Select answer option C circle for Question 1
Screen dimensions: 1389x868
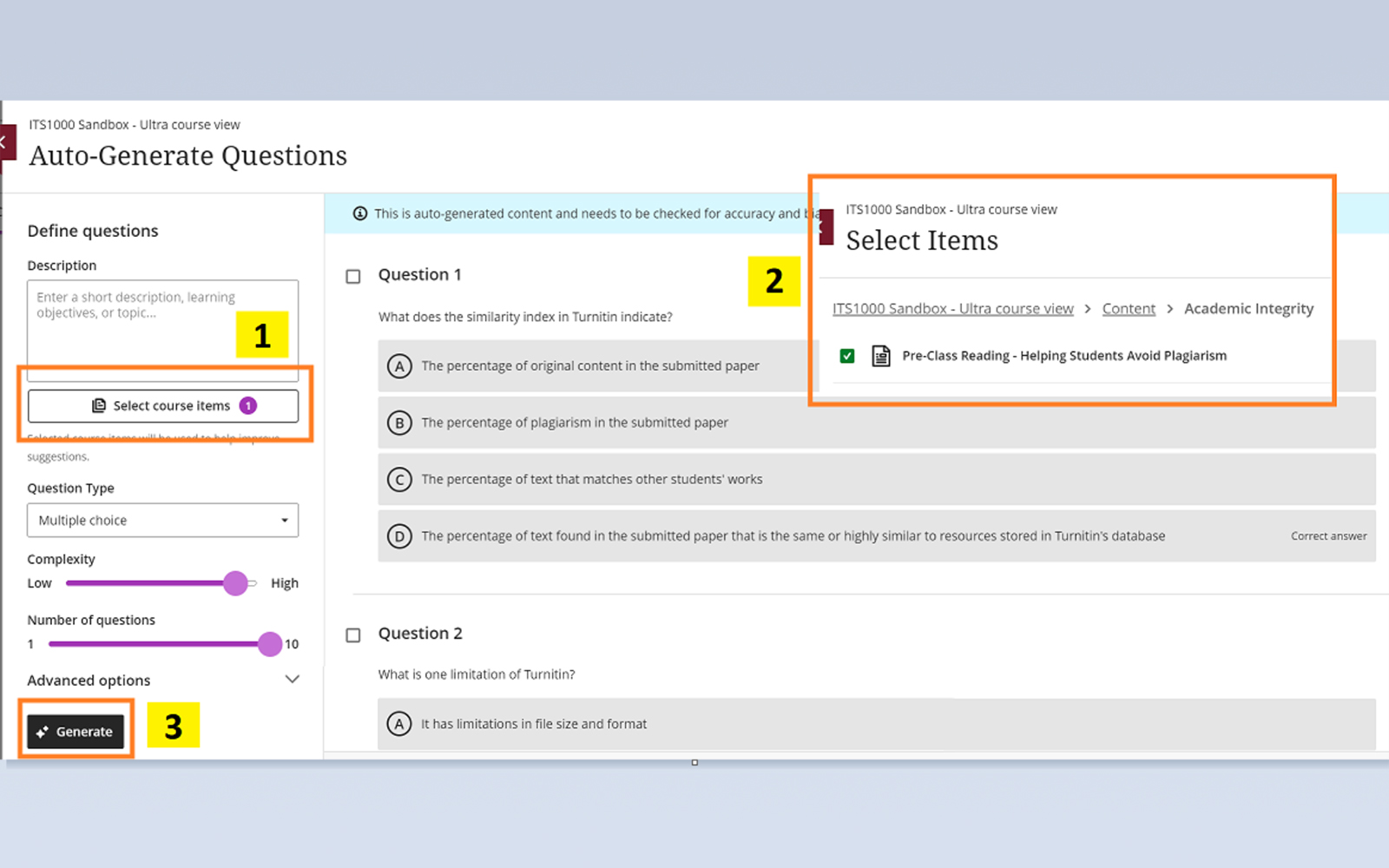pos(399,480)
